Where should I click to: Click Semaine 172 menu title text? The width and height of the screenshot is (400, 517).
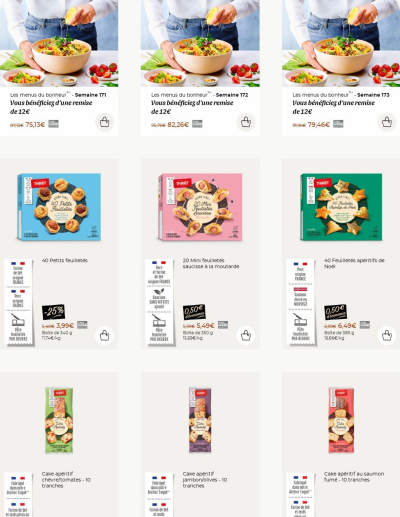tap(199, 95)
